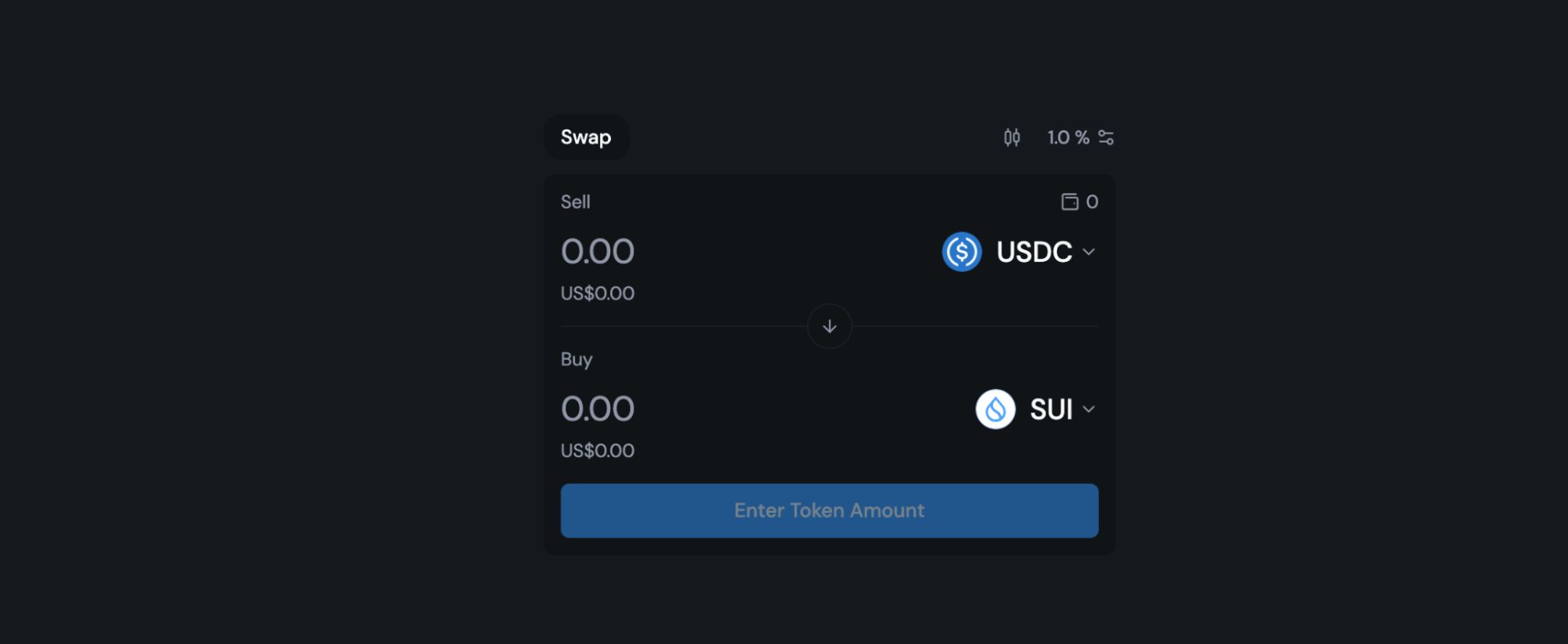The width and height of the screenshot is (1568, 644).
Task: Open the SUI buy token selector
Action: click(x=1036, y=409)
